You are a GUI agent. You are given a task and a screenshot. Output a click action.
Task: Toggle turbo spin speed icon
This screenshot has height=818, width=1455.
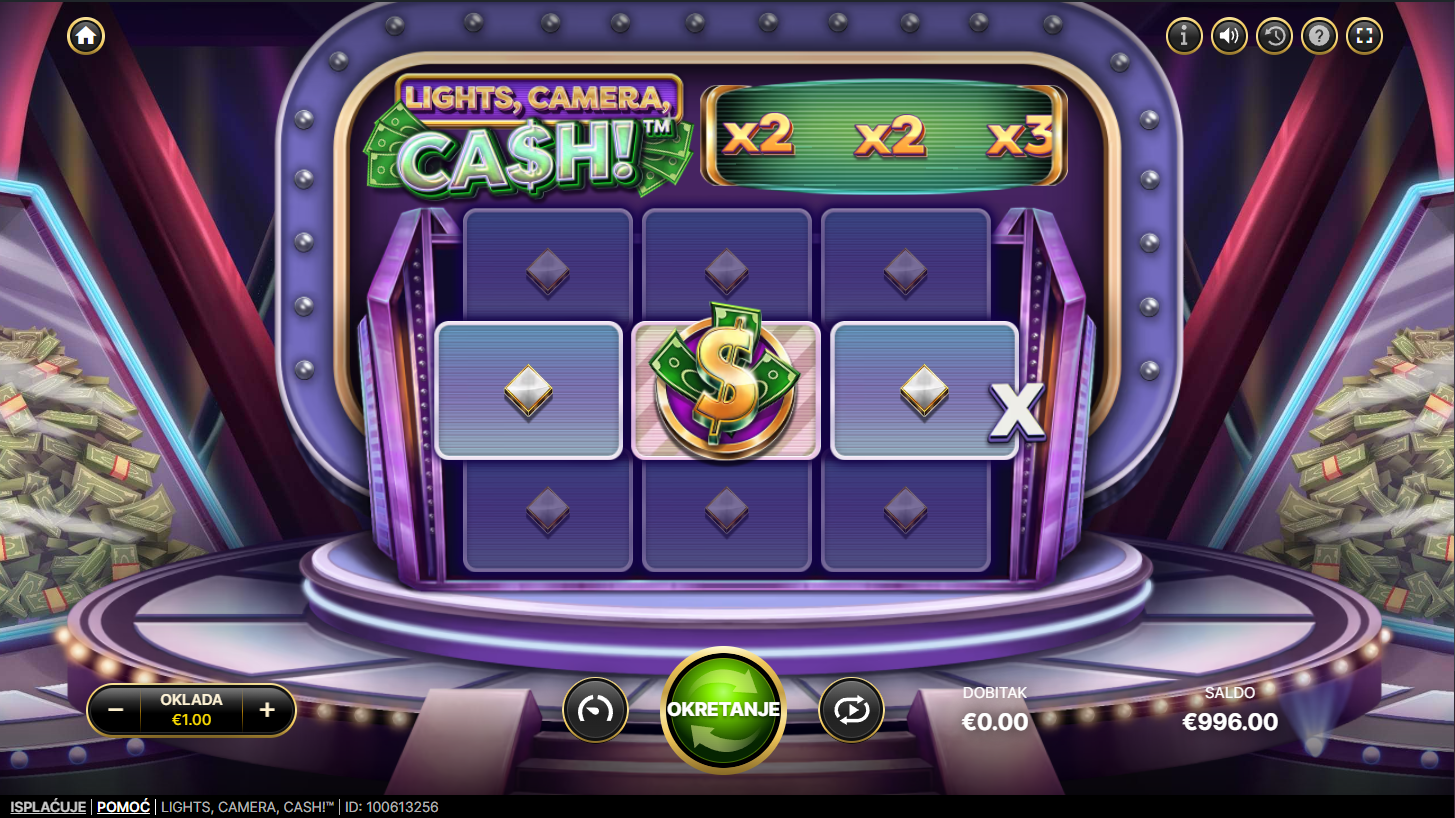point(596,710)
